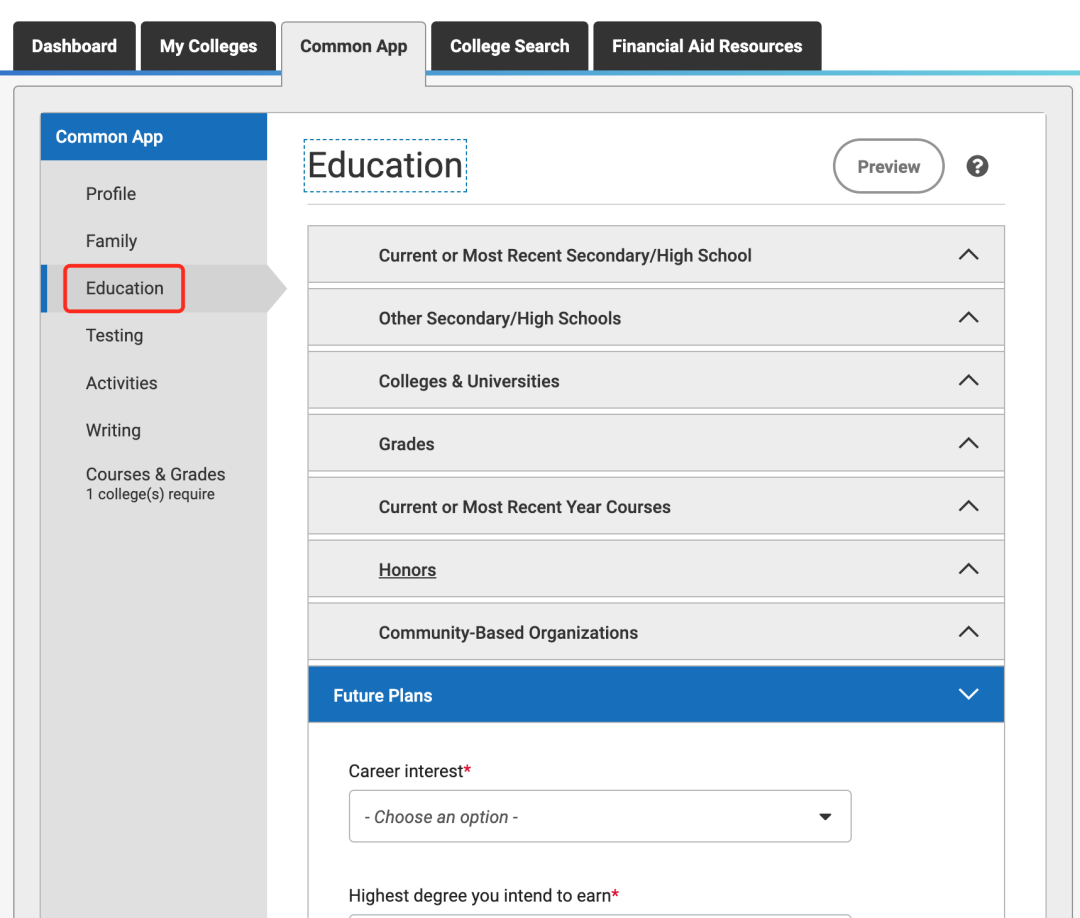The width and height of the screenshot is (1080, 918).
Task: Go to the College Search tab
Action: pyautogui.click(x=510, y=46)
